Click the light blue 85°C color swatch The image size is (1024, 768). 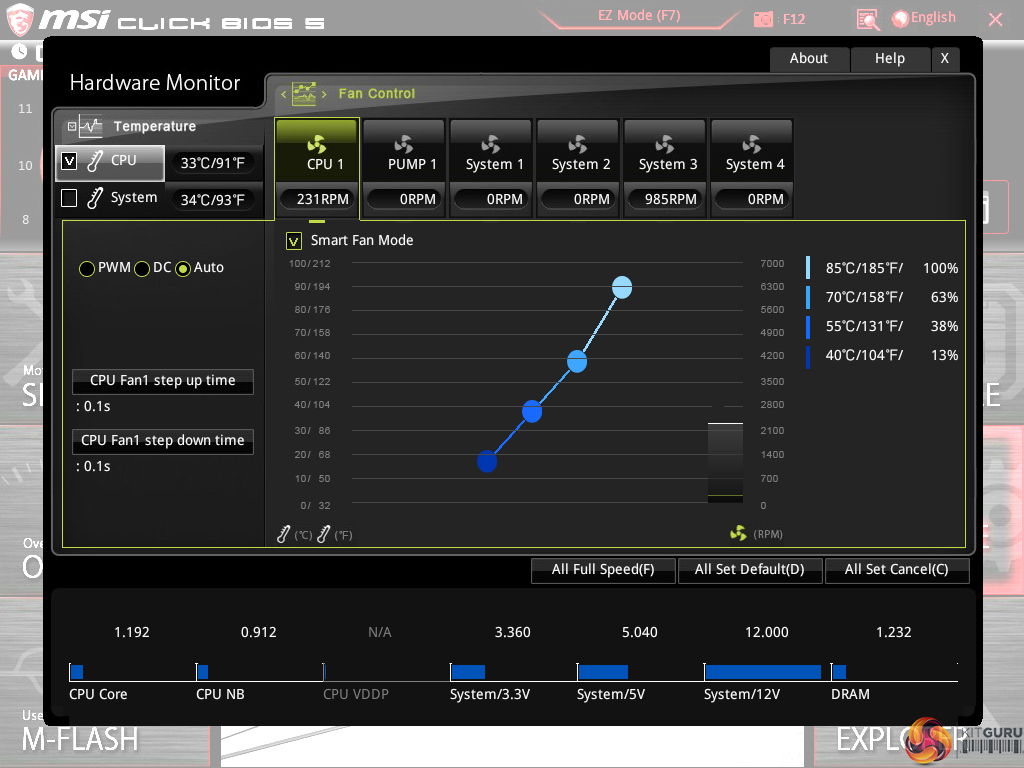click(808, 268)
